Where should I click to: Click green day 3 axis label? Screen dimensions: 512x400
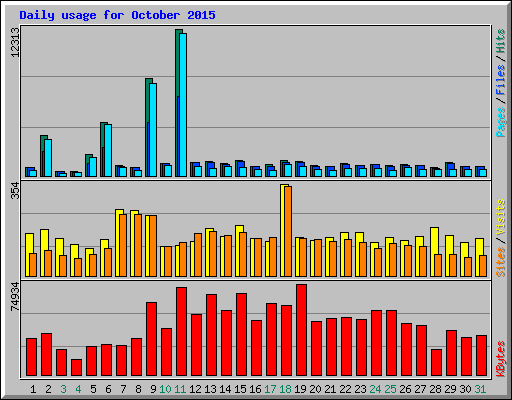[x=63, y=389]
